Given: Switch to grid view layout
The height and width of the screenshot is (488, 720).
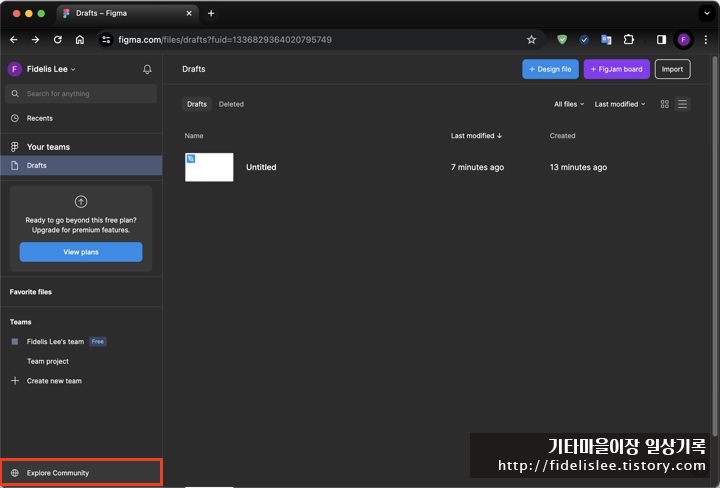Looking at the screenshot, I should tap(664, 104).
